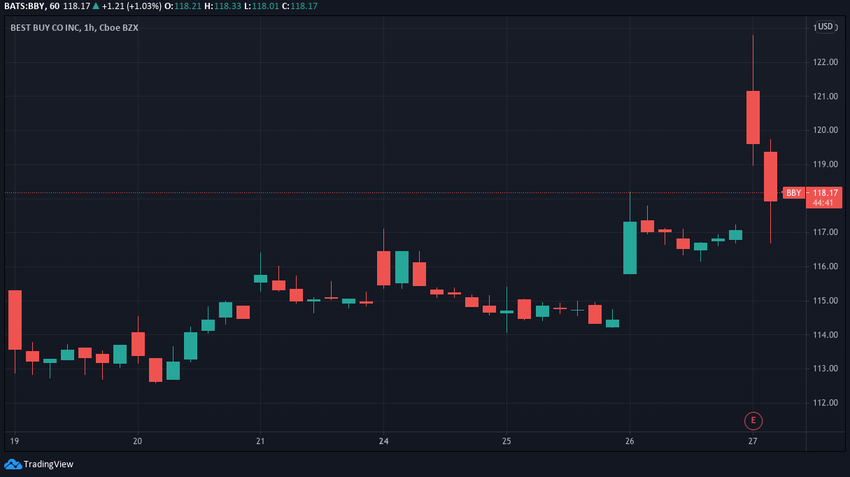Click the 113.00 price axis label
The image size is (850, 477).
pyautogui.click(x=825, y=369)
